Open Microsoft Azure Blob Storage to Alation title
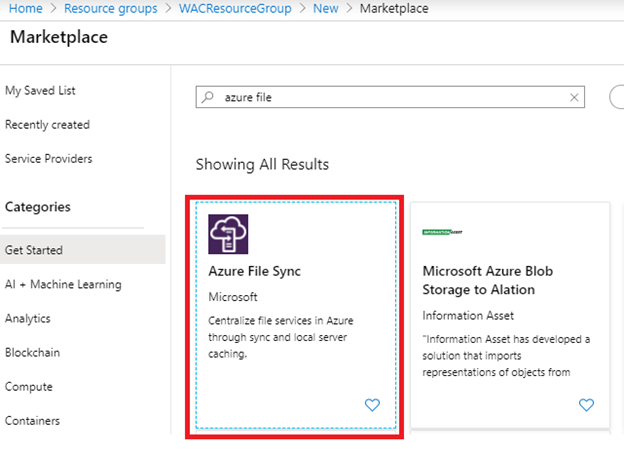 click(x=488, y=281)
